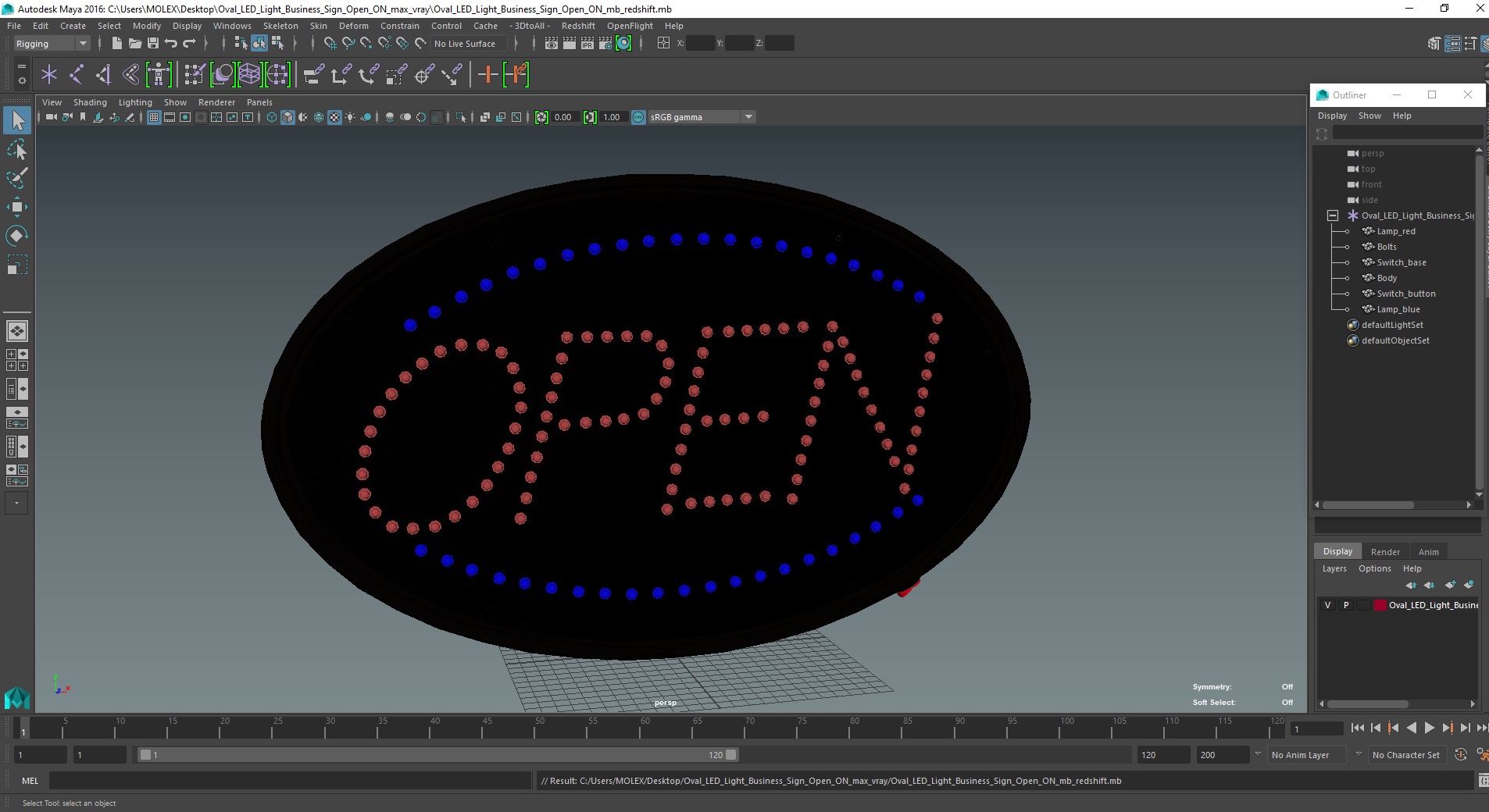Redo via the toolbar redo arrow

[189, 44]
